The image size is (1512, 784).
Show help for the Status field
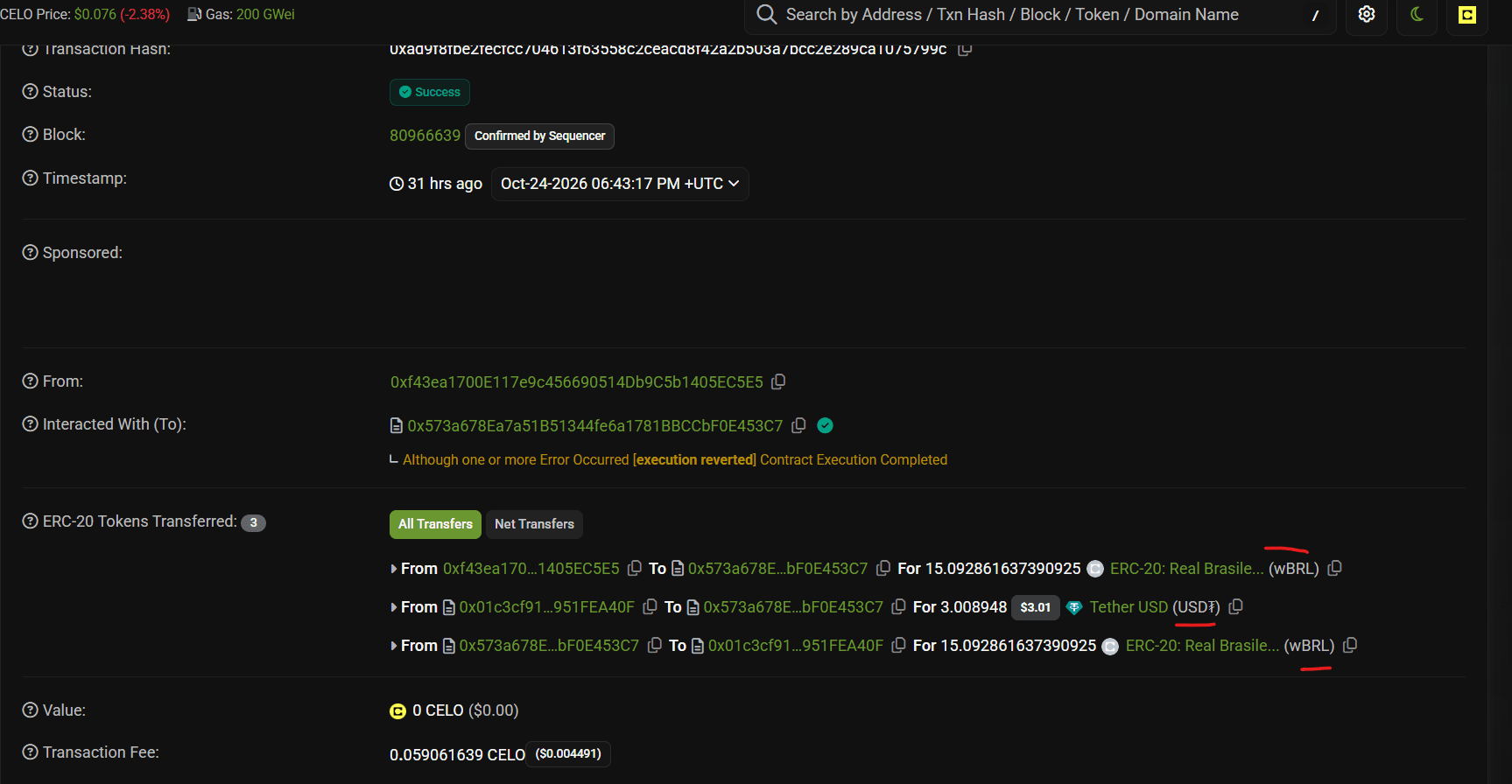[30, 91]
